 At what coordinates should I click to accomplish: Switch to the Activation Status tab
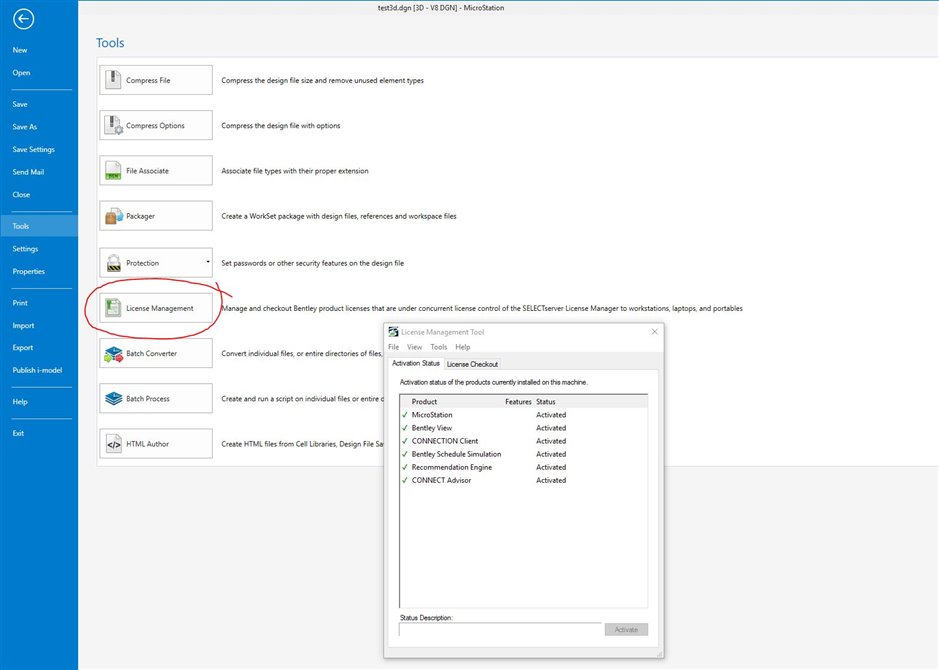pyautogui.click(x=416, y=363)
